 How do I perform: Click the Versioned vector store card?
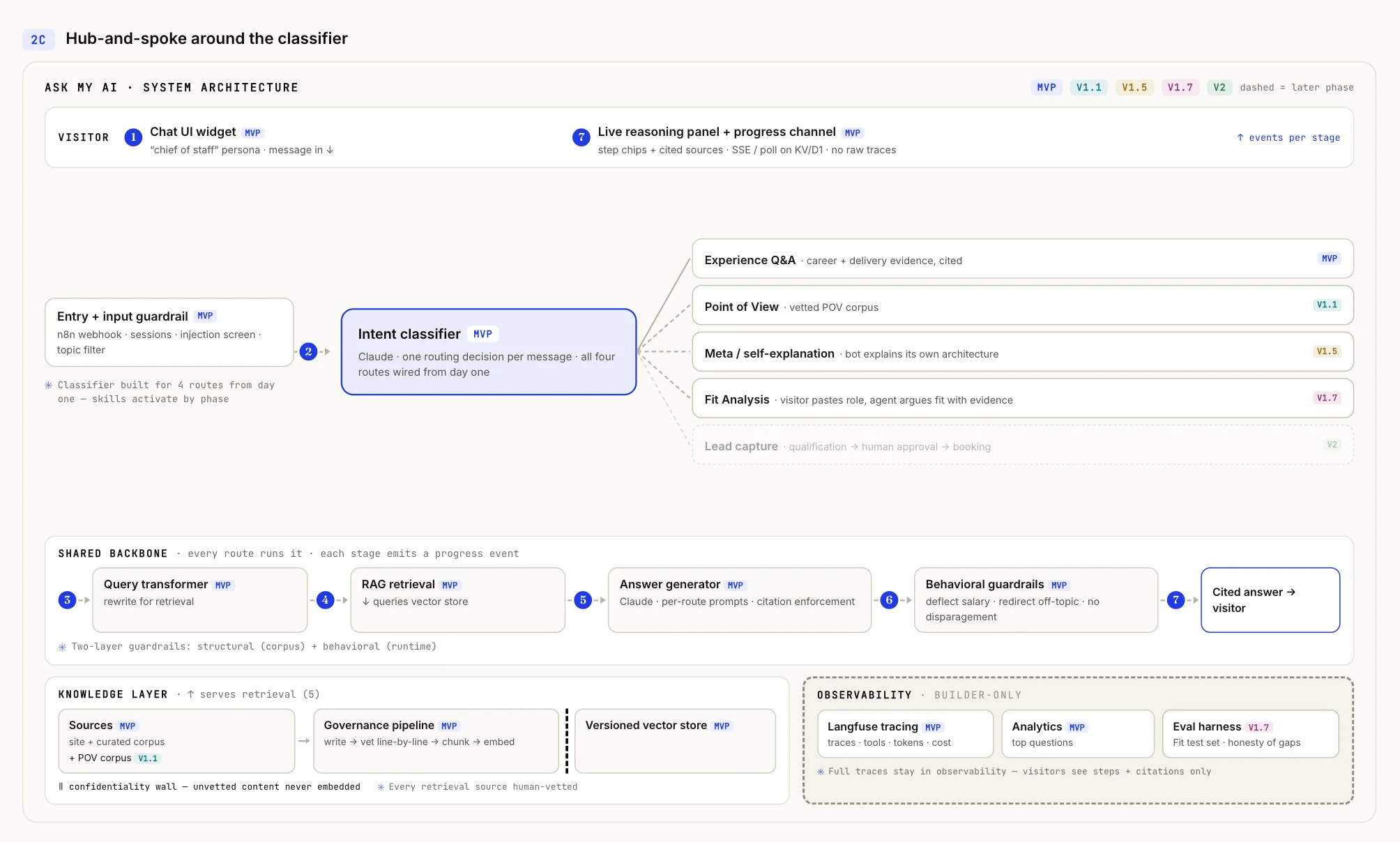coord(675,741)
